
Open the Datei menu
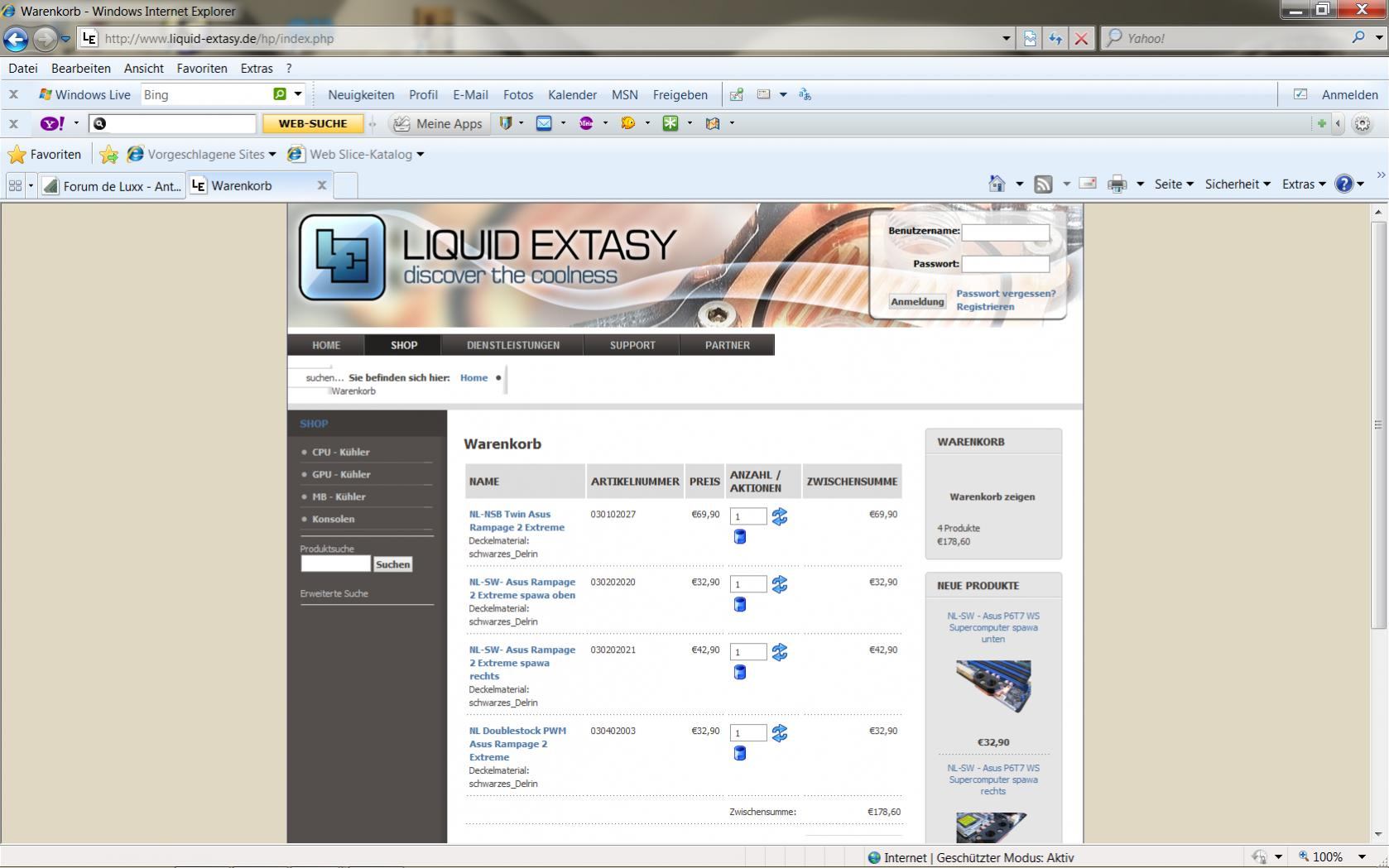click(23, 69)
